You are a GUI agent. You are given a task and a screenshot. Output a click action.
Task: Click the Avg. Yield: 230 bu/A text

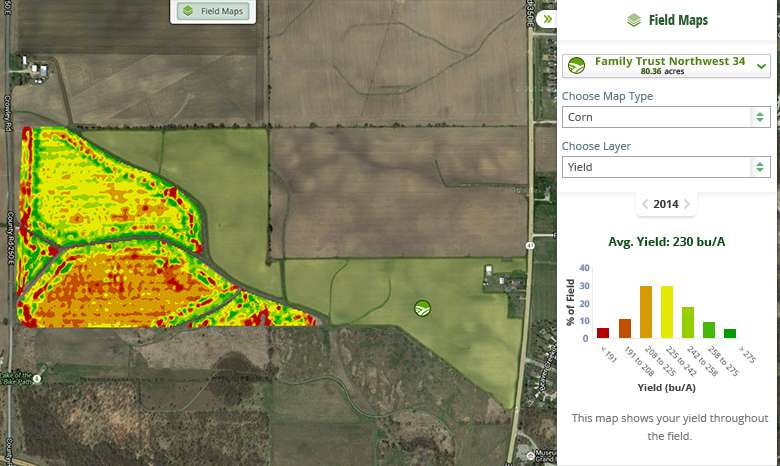tap(666, 242)
